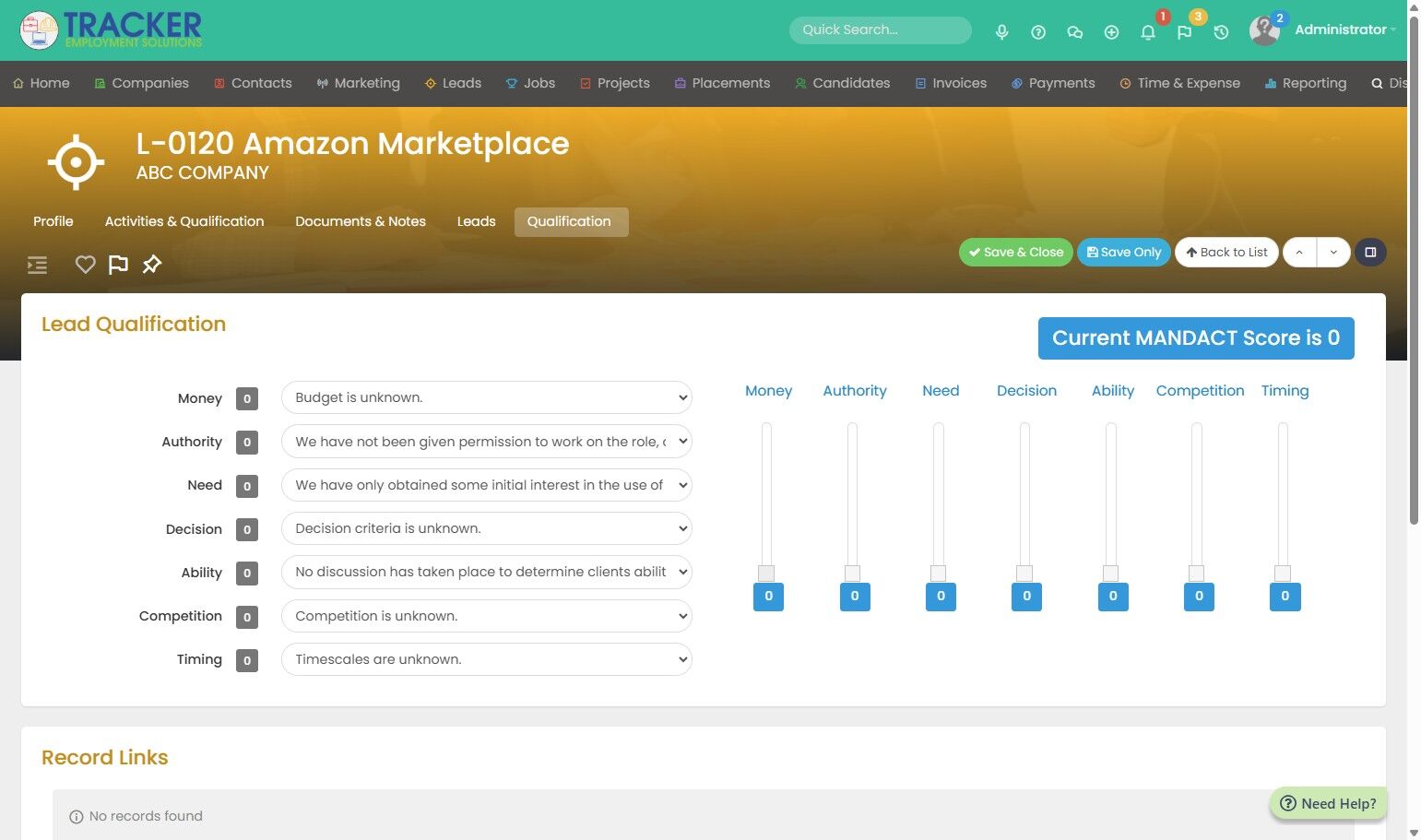The width and height of the screenshot is (1421, 840).
Task: Open the Payments menu
Action: [x=1053, y=83]
